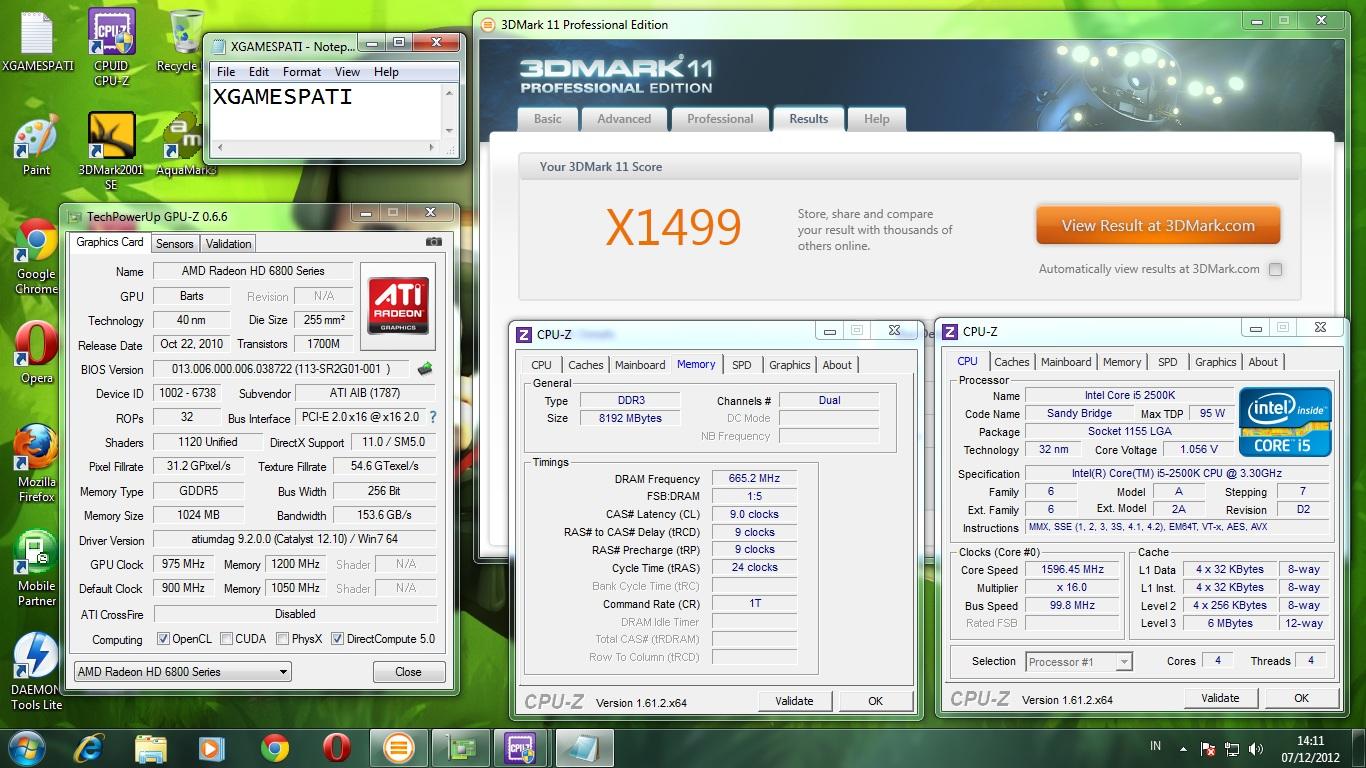Viewport: 1366px width, 768px height.
Task: Open Notepad Format menu
Action: click(302, 72)
